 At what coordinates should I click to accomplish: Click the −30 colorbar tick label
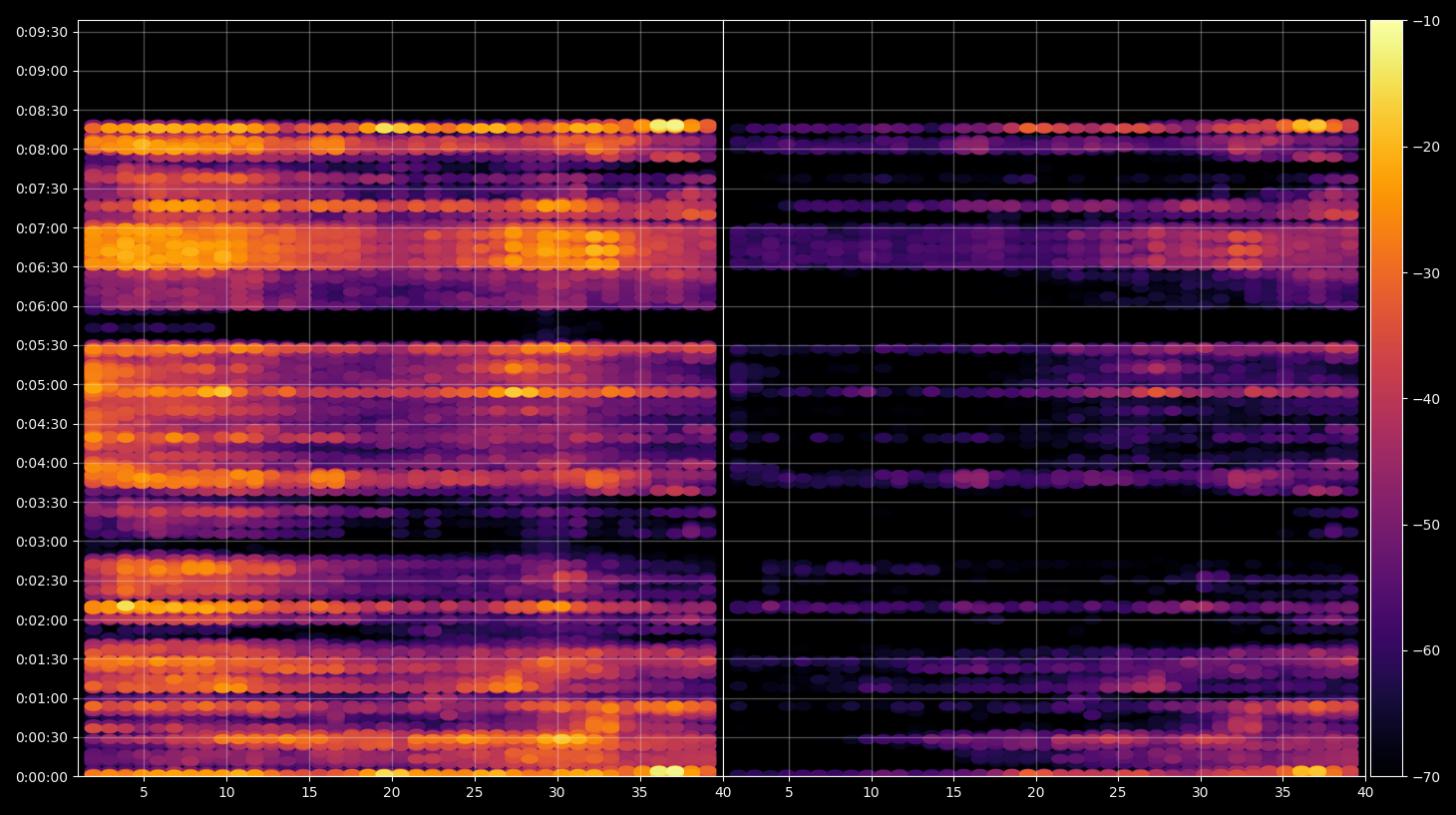(x=1426, y=273)
